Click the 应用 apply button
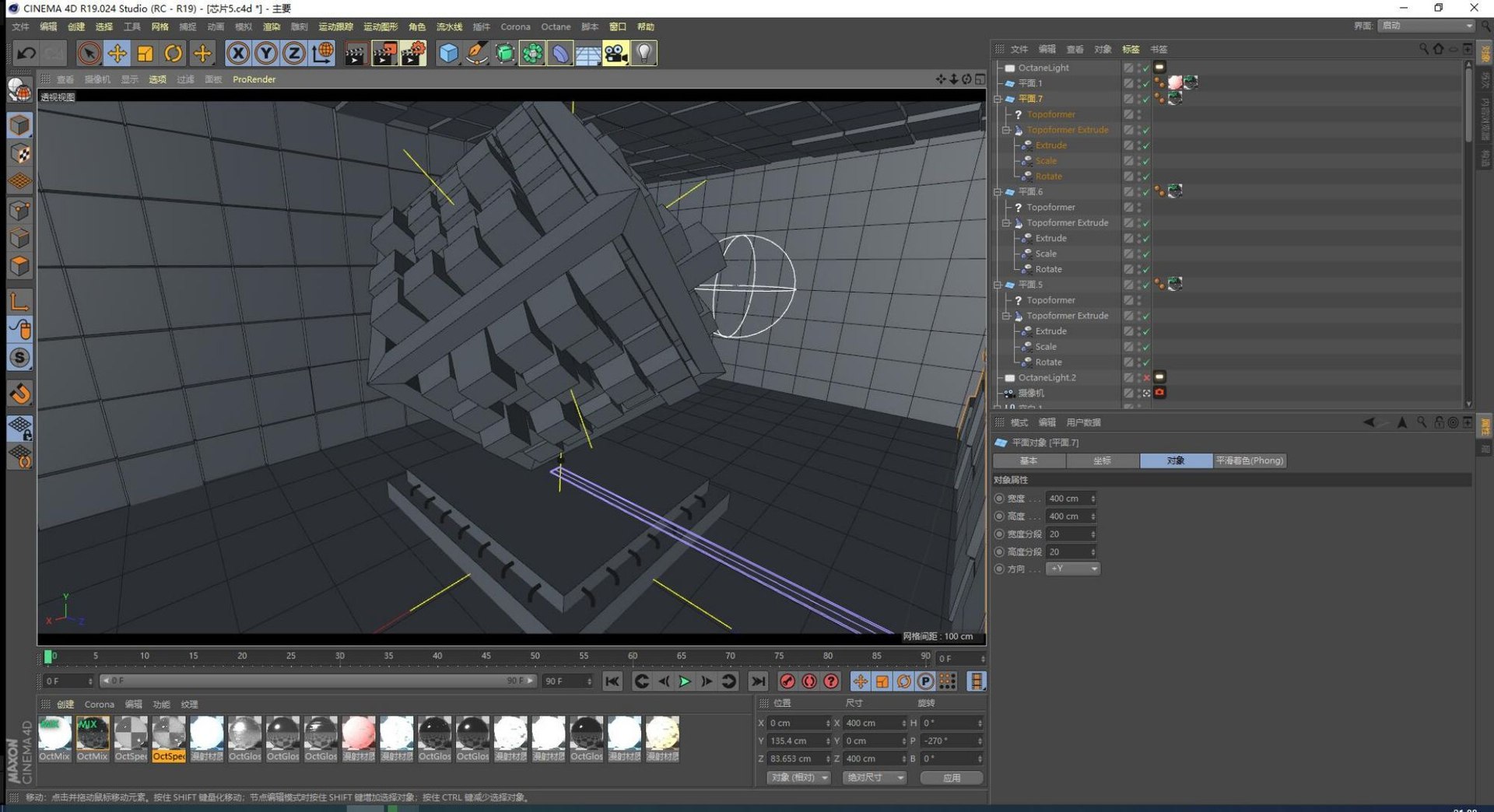 951,778
